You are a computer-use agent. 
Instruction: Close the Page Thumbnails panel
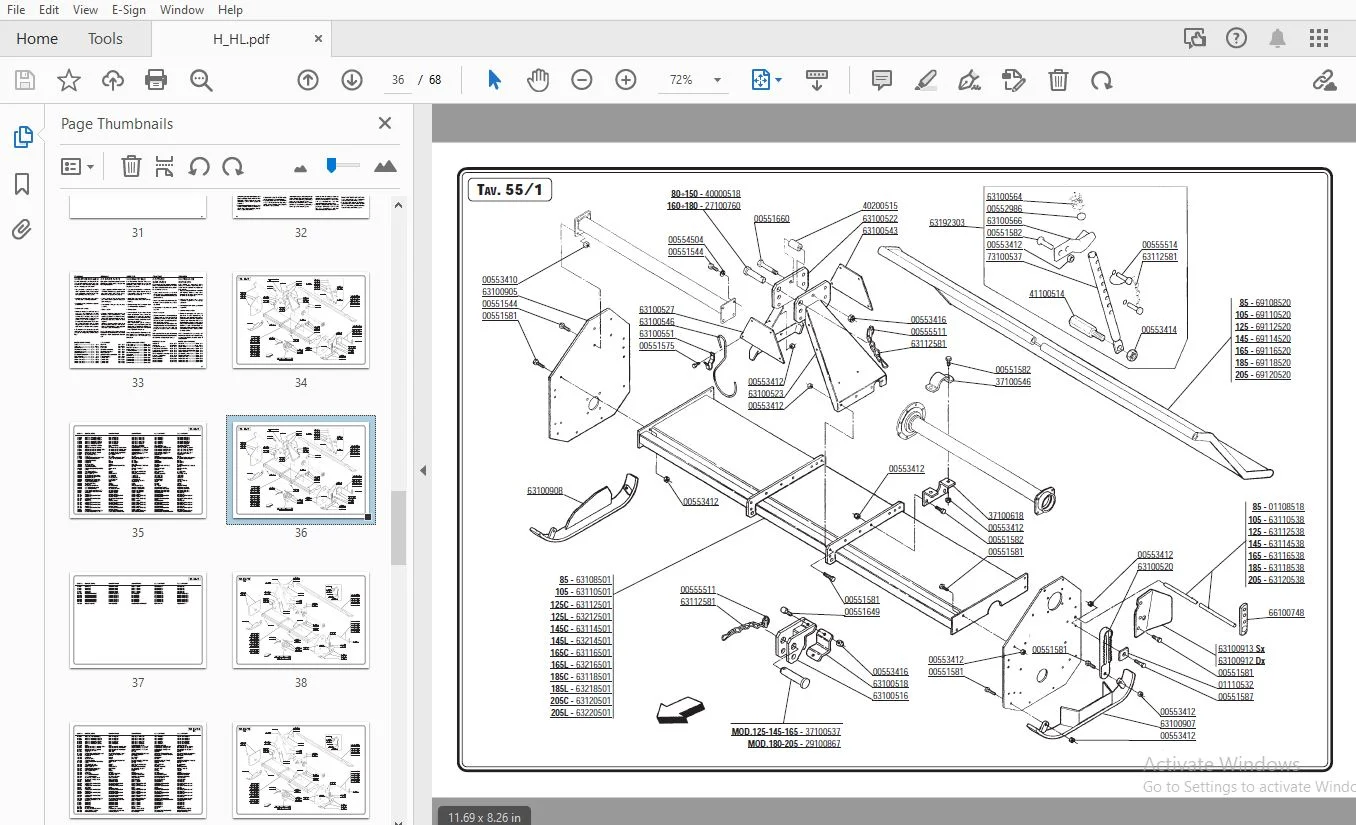385,123
